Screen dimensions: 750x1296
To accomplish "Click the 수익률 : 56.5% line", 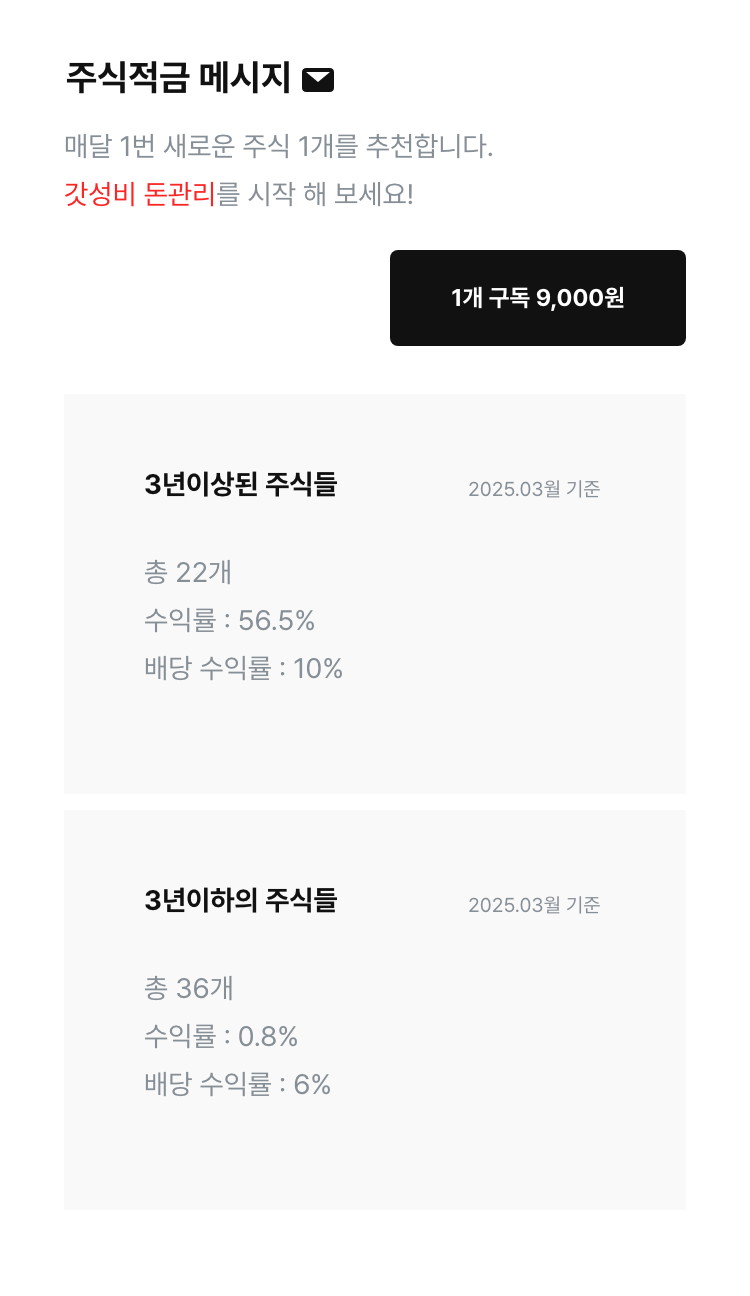I will pos(230,621).
